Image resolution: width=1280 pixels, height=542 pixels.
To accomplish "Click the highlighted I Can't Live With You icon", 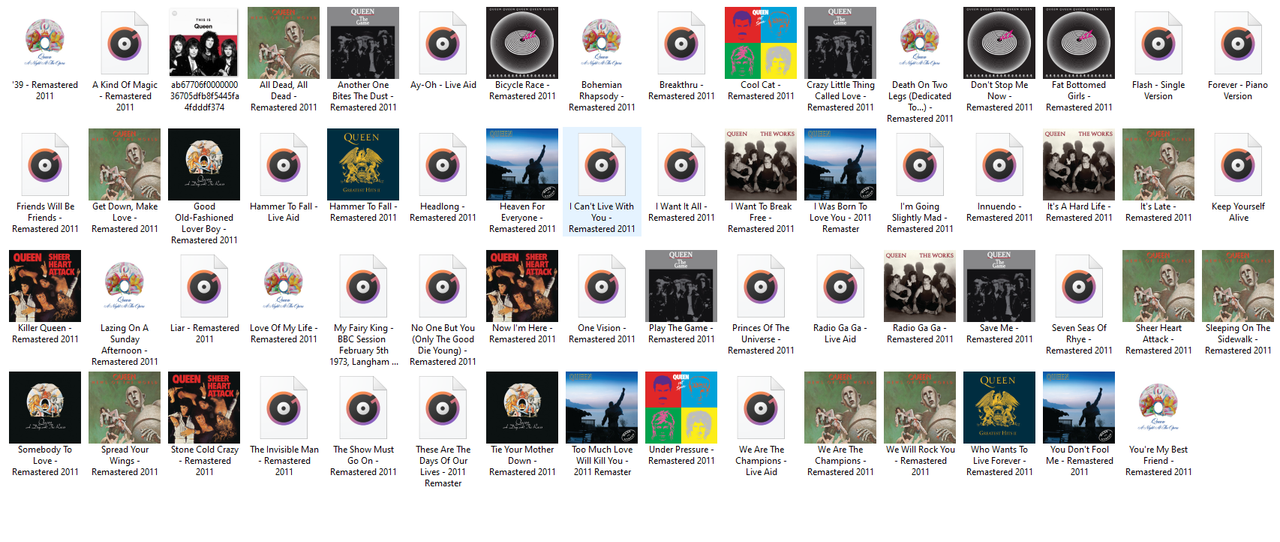I will (602, 165).
